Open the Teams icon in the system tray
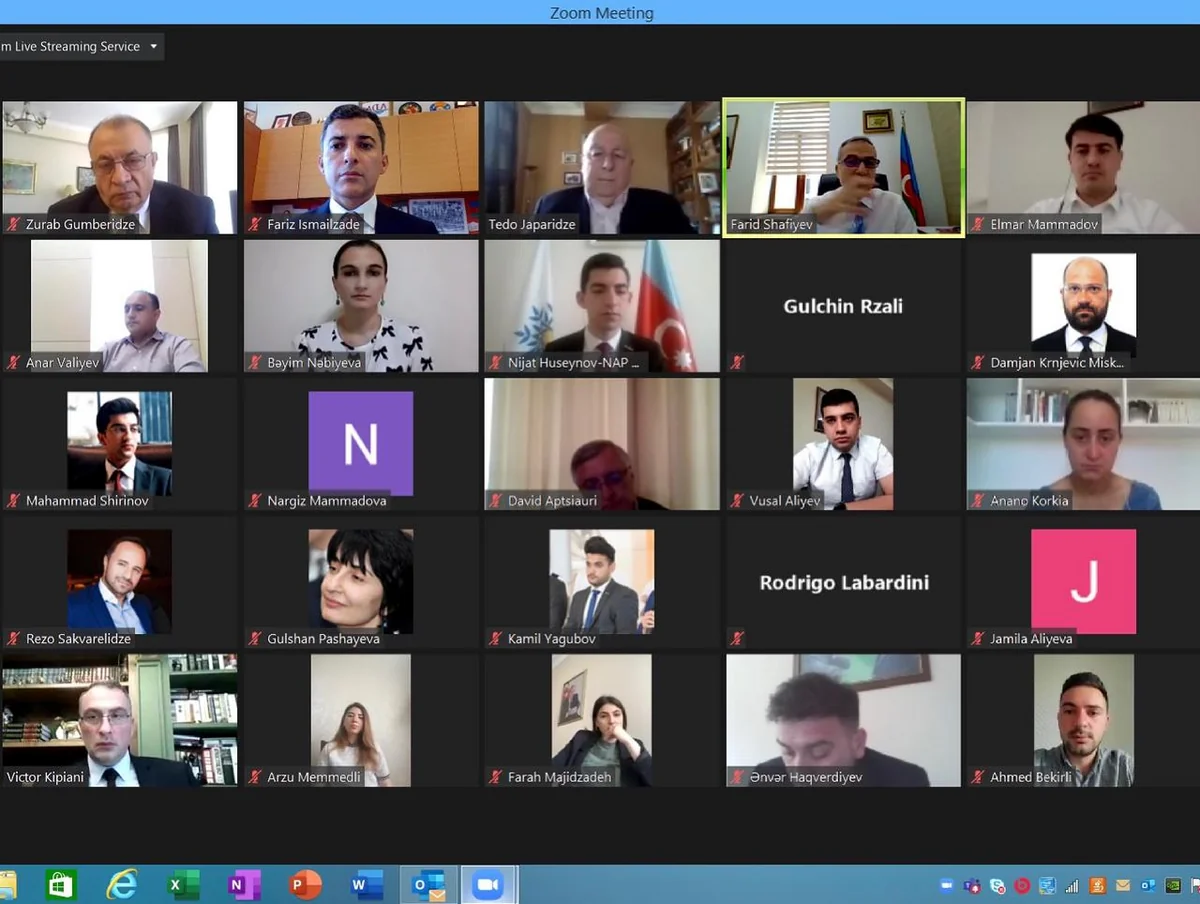Screen dimensions: 1200x904 tap(972, 886)
